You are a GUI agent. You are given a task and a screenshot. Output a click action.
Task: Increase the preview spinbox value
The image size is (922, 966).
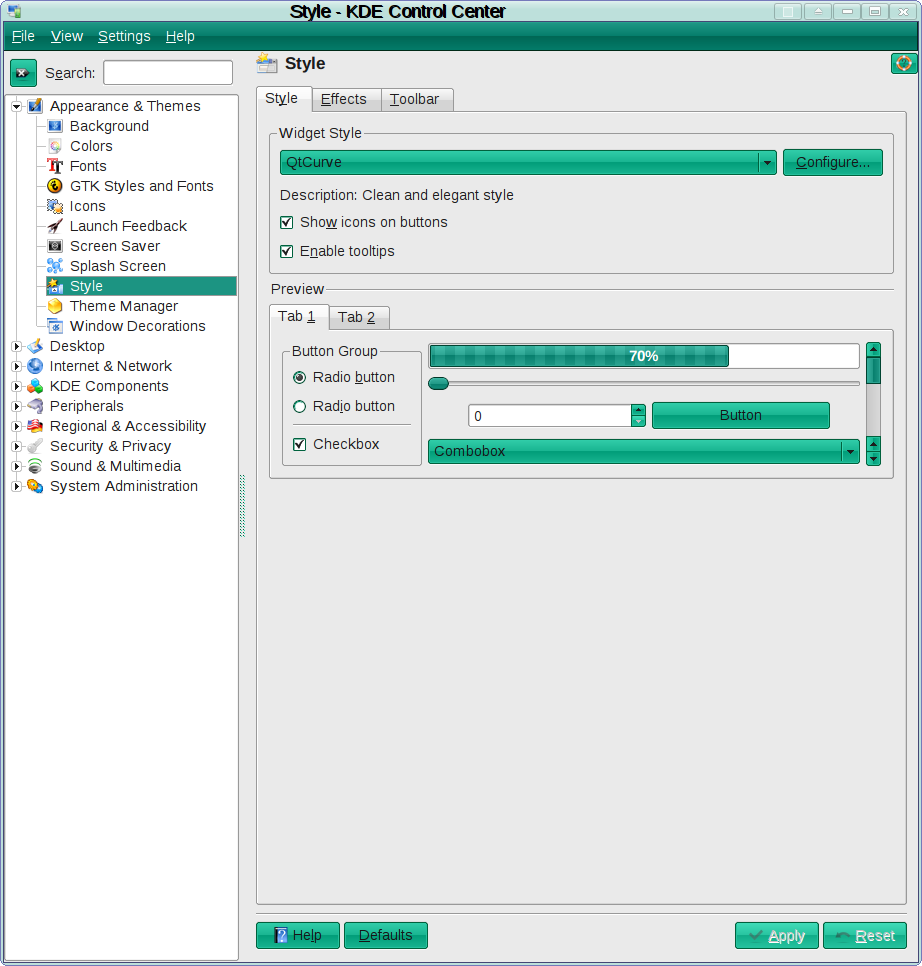click(x=638, y=410)
